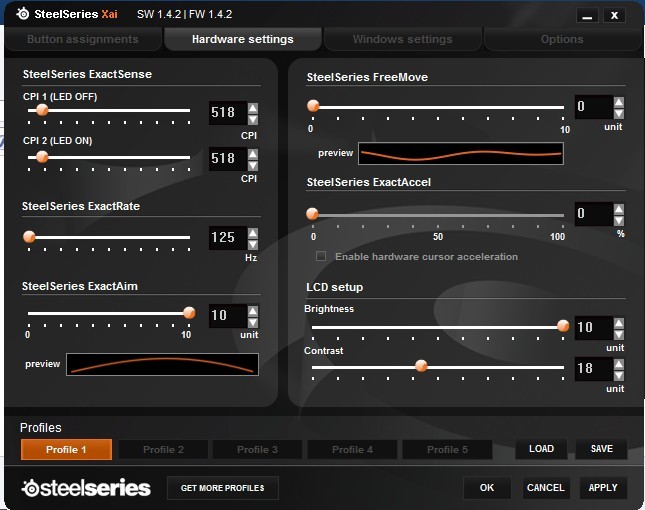Increase ExactAccel percent with up arrow
645x510 pixels.
619,209
